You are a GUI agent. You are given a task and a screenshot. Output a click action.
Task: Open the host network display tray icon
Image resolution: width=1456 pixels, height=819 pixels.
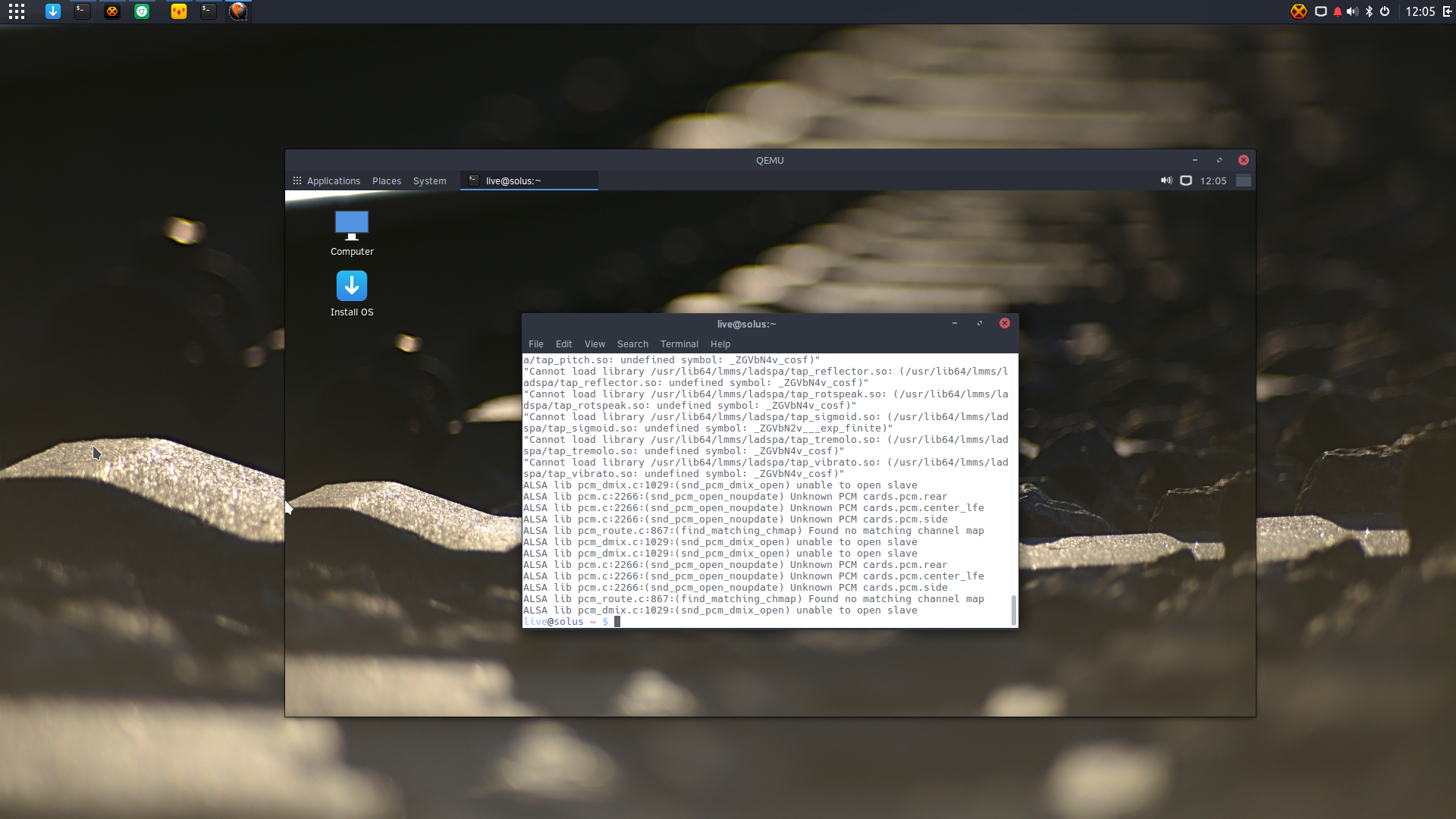tap(1321, 11)
